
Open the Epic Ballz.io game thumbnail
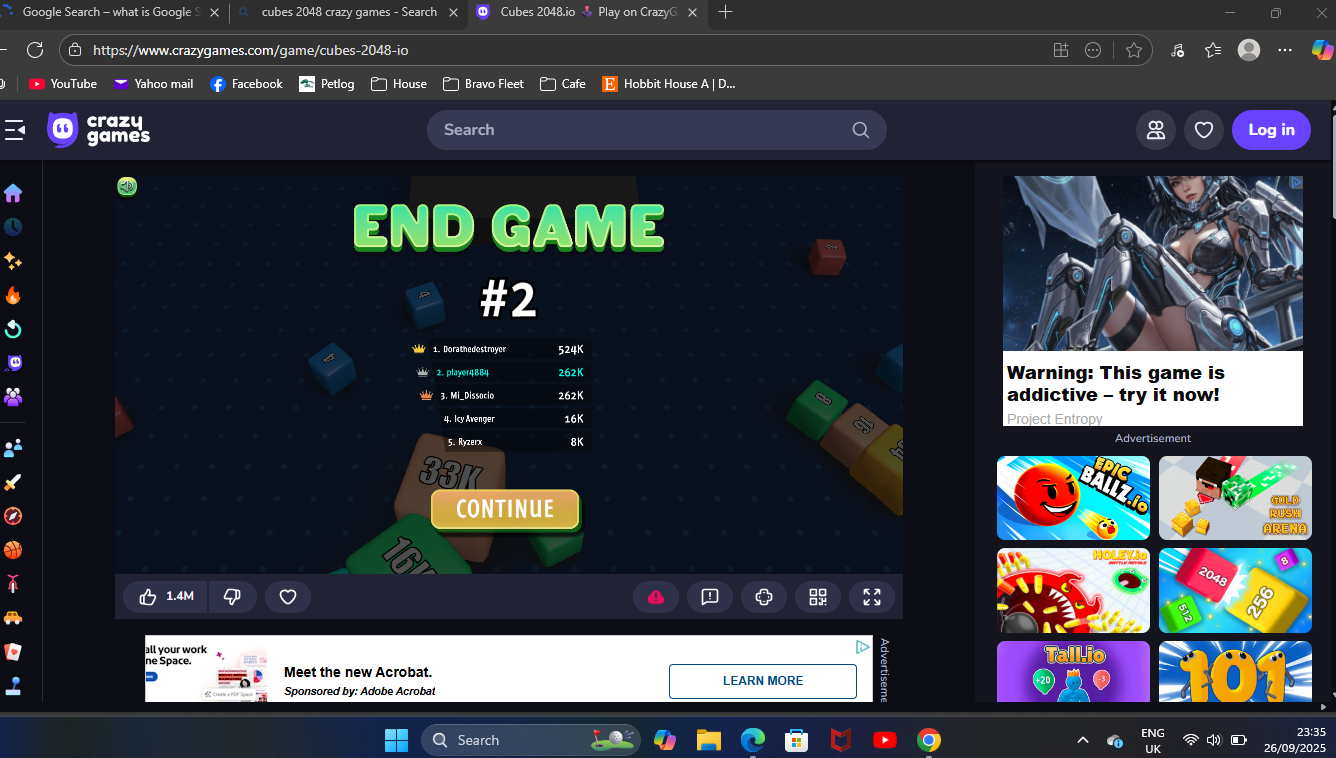pyautogui.click(x=1073, y=498)
